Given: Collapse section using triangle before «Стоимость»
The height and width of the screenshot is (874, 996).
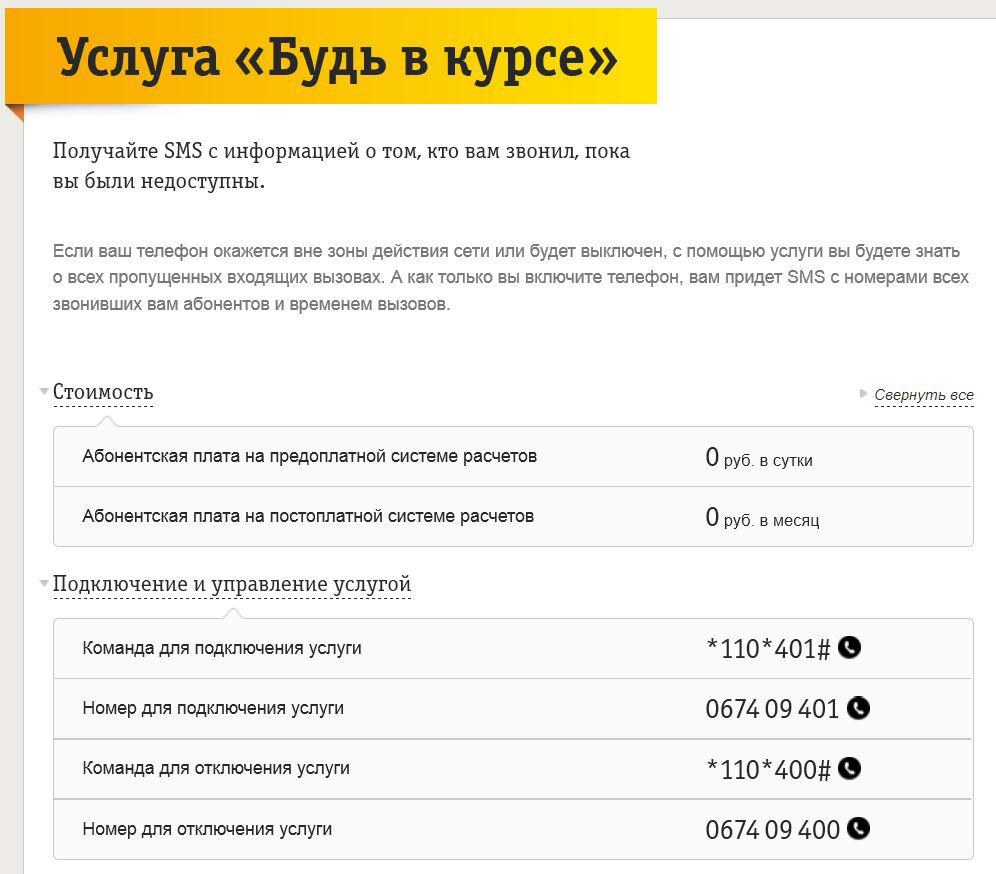Looking at the screenshot, I should 44,391.
